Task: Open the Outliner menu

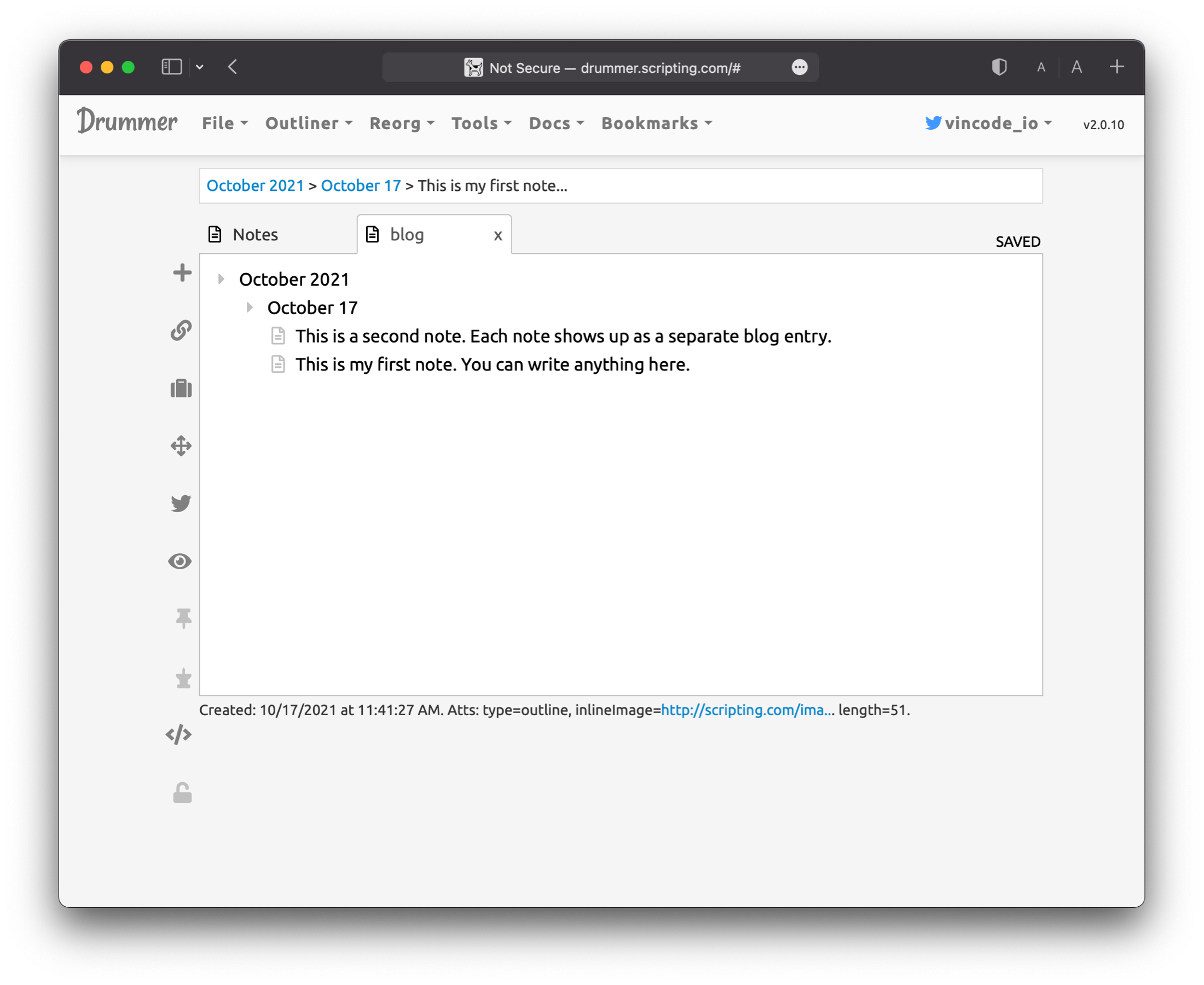Action: point(309,123)
